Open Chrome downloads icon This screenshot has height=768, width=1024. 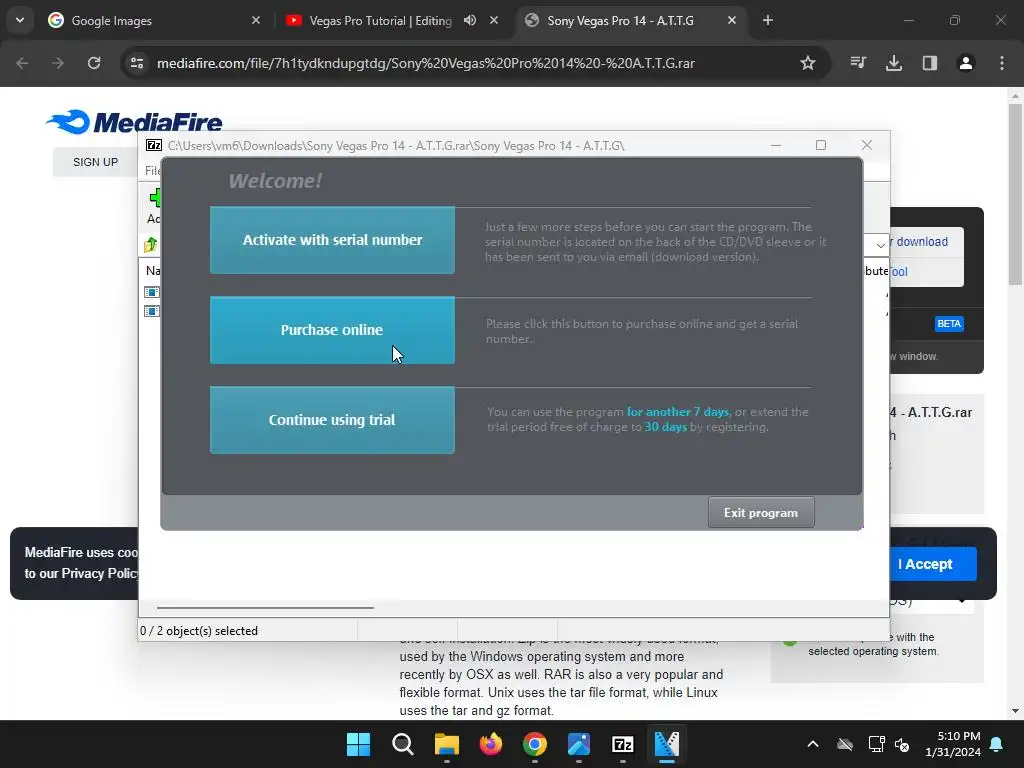point(894,63)
